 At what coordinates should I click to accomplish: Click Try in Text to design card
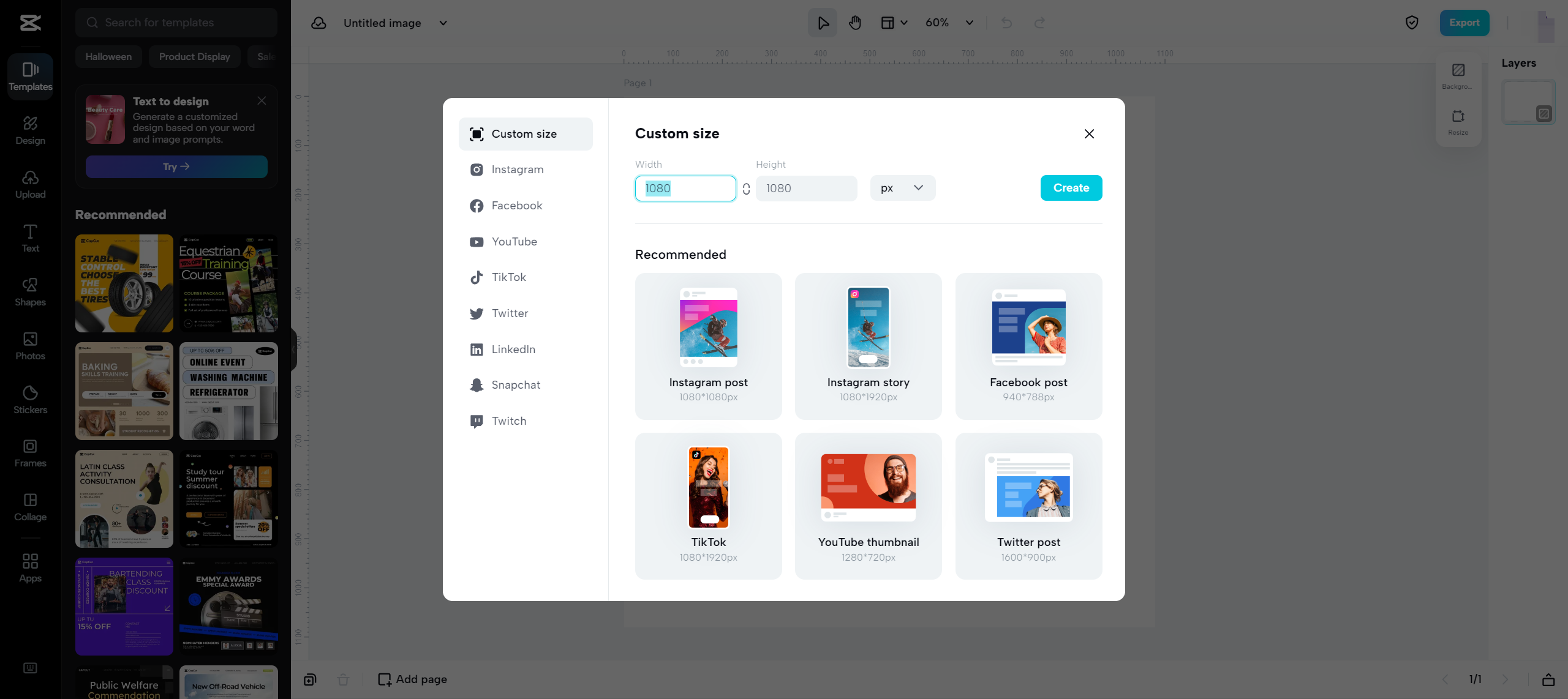click(176, 166)
